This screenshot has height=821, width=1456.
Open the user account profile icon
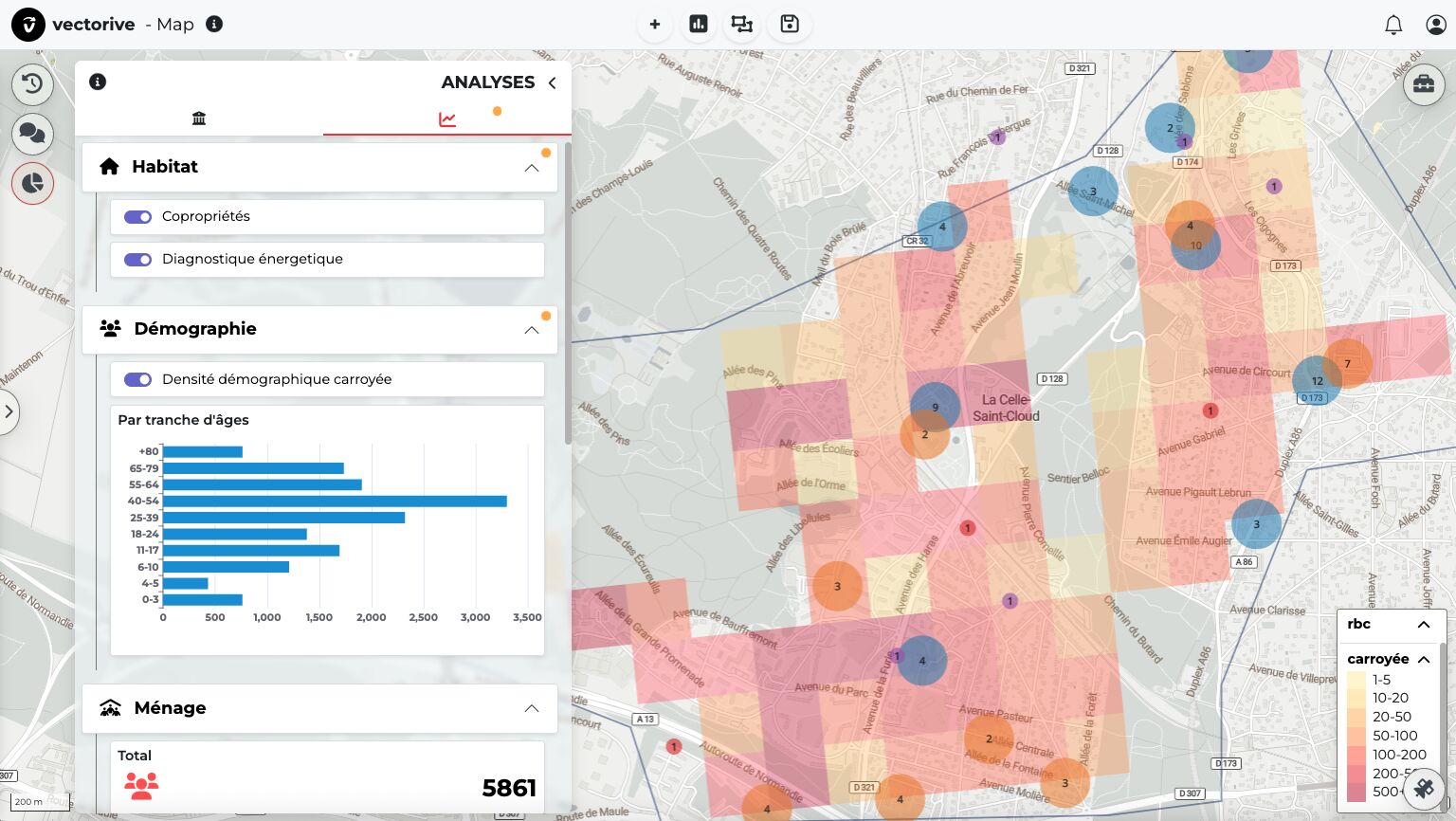(x=1435, y=26)
